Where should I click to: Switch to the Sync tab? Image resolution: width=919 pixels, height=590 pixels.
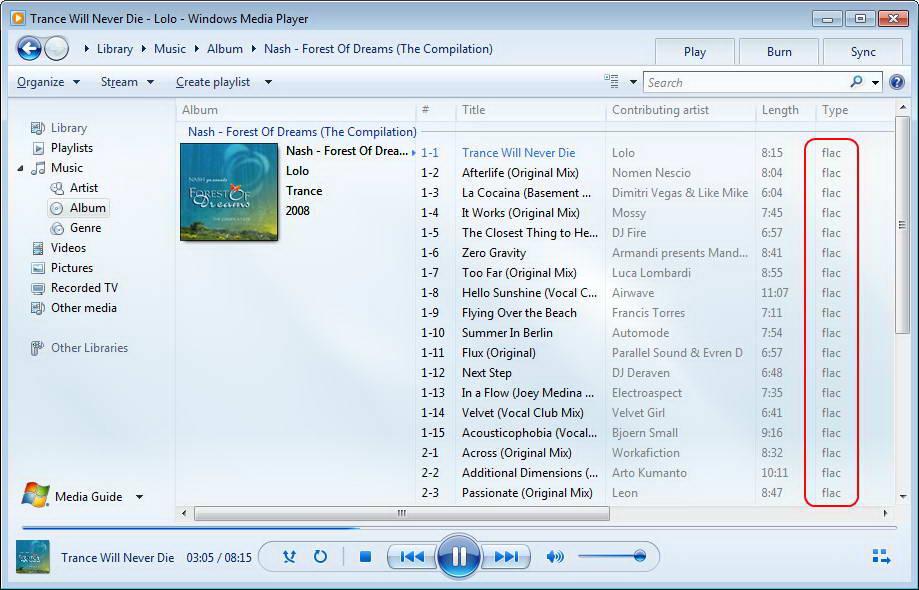pos(863,52)
